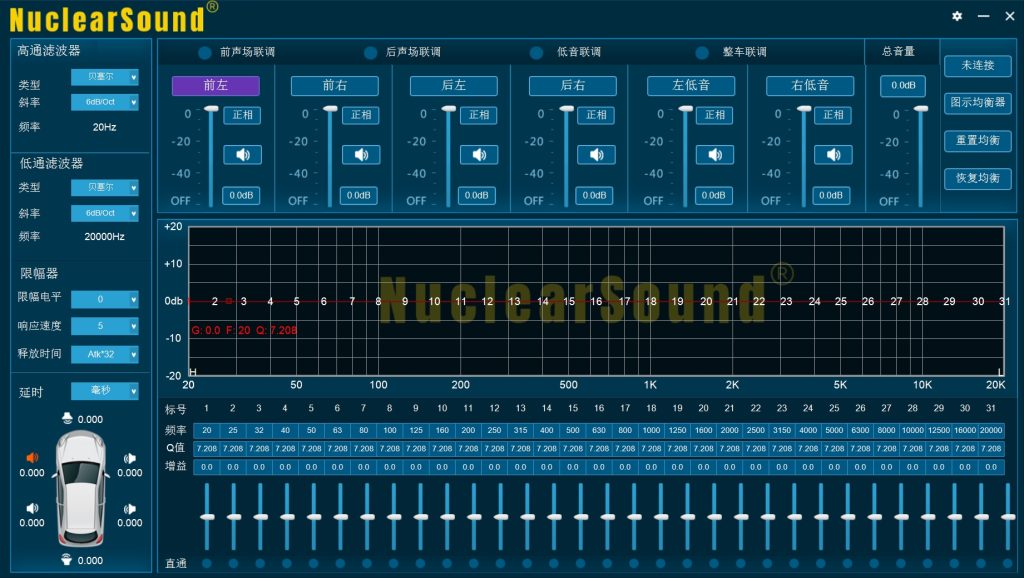Select the rear-right speaker icon beside the car
Screen dimensions: 1024x578
pos(130,509)
